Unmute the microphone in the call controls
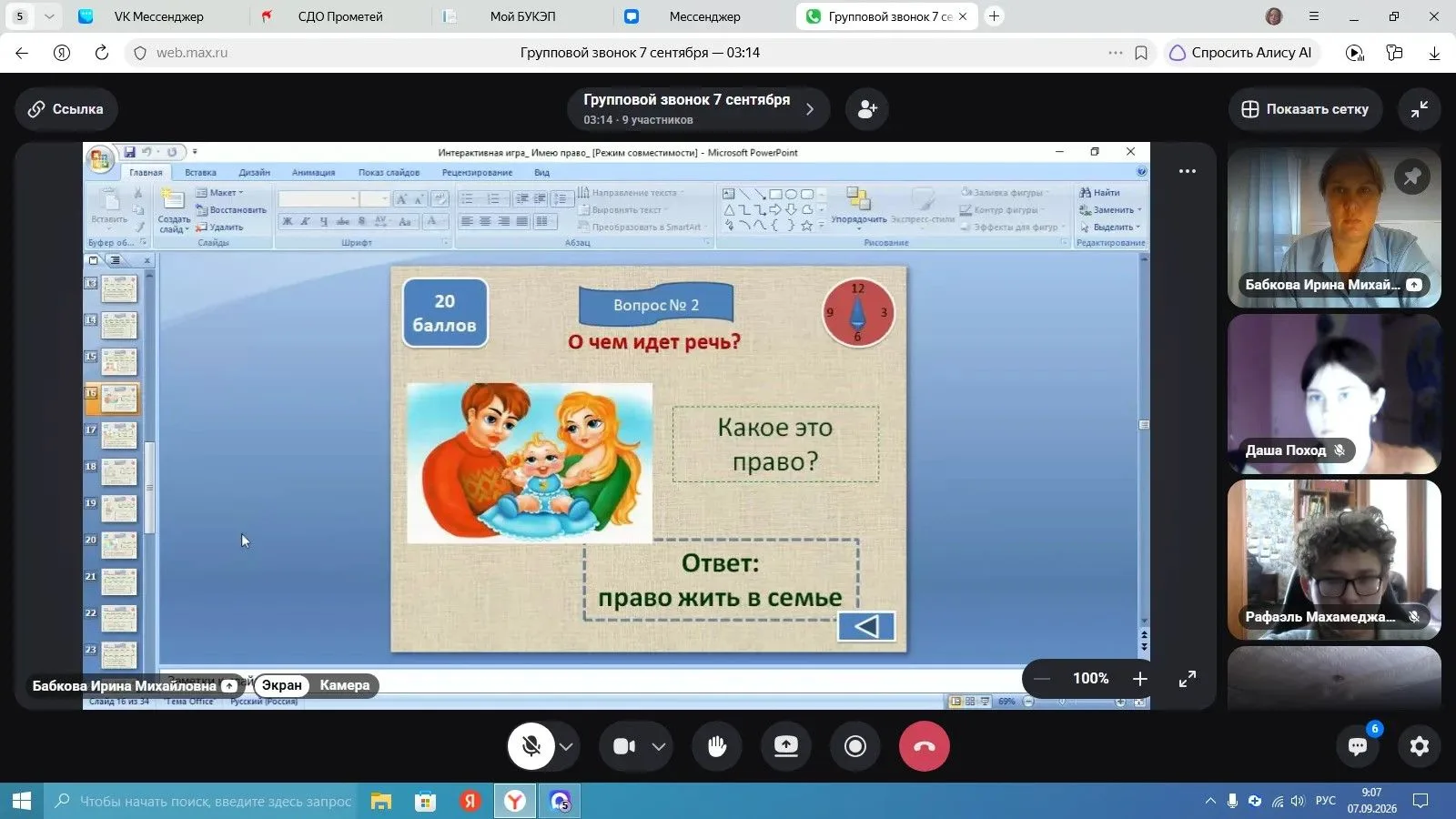1456x819 pixels. [531, 746]
